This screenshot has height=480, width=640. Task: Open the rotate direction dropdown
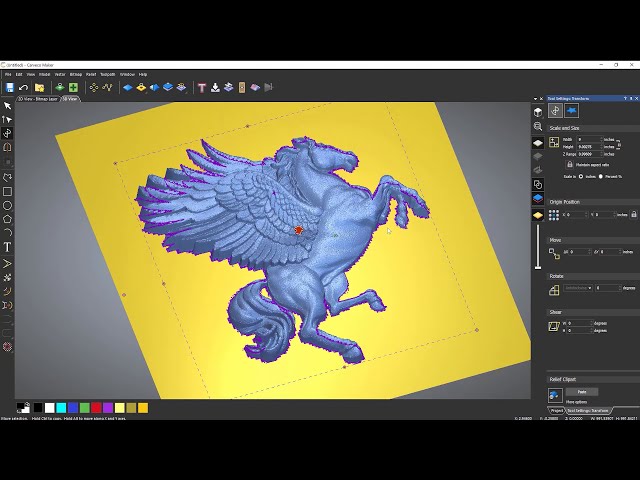coord(578,288)
